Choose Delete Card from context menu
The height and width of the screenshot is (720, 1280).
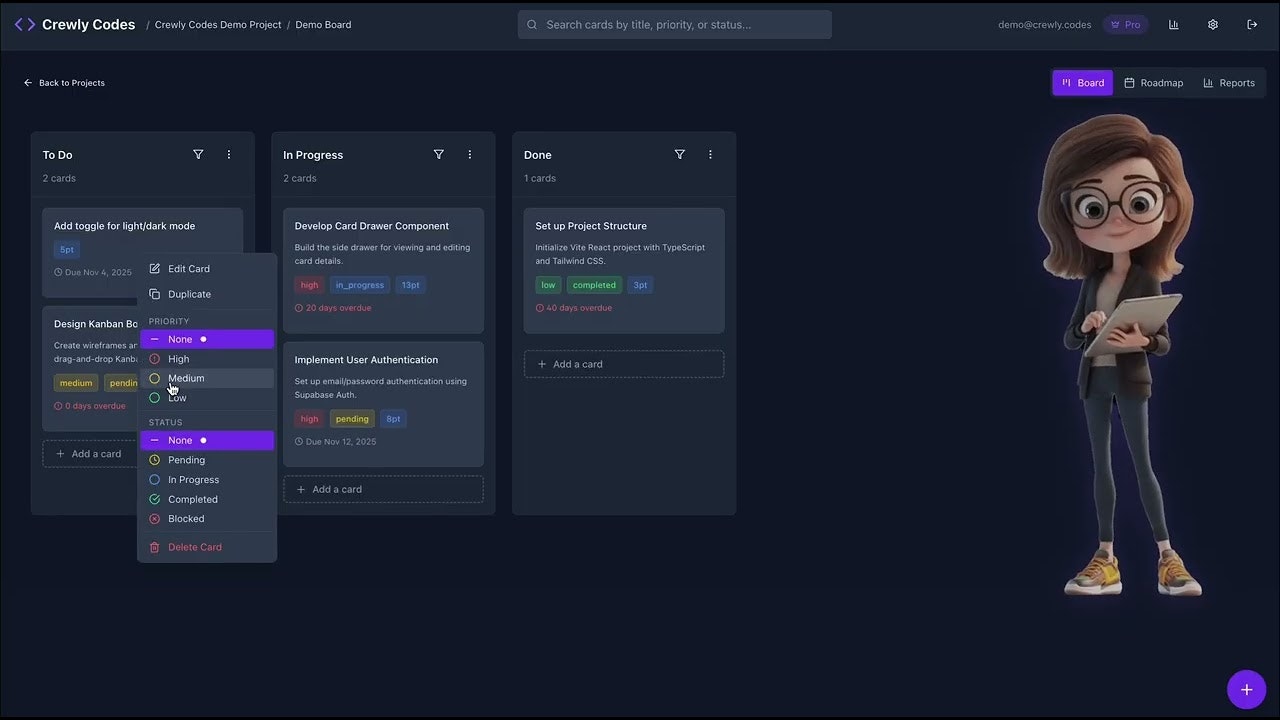pyautogui.click(x=207, y=547)
